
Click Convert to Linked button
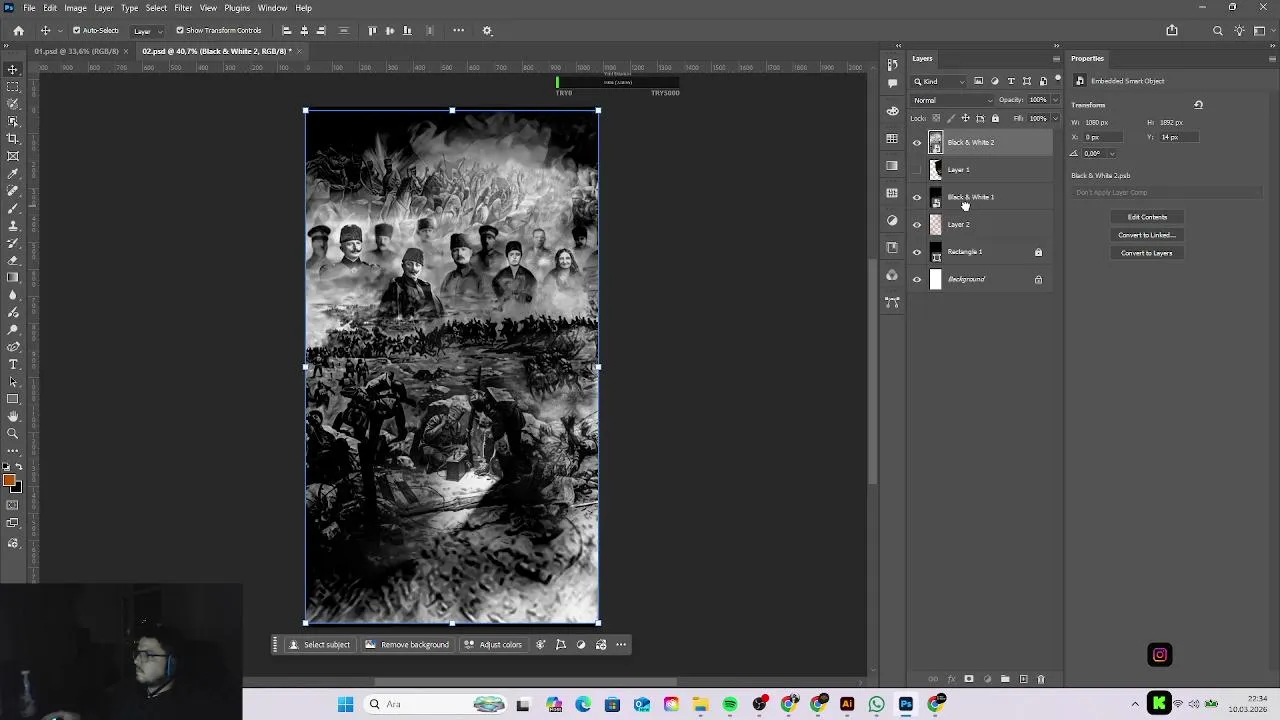click(x=1147, y=235)
